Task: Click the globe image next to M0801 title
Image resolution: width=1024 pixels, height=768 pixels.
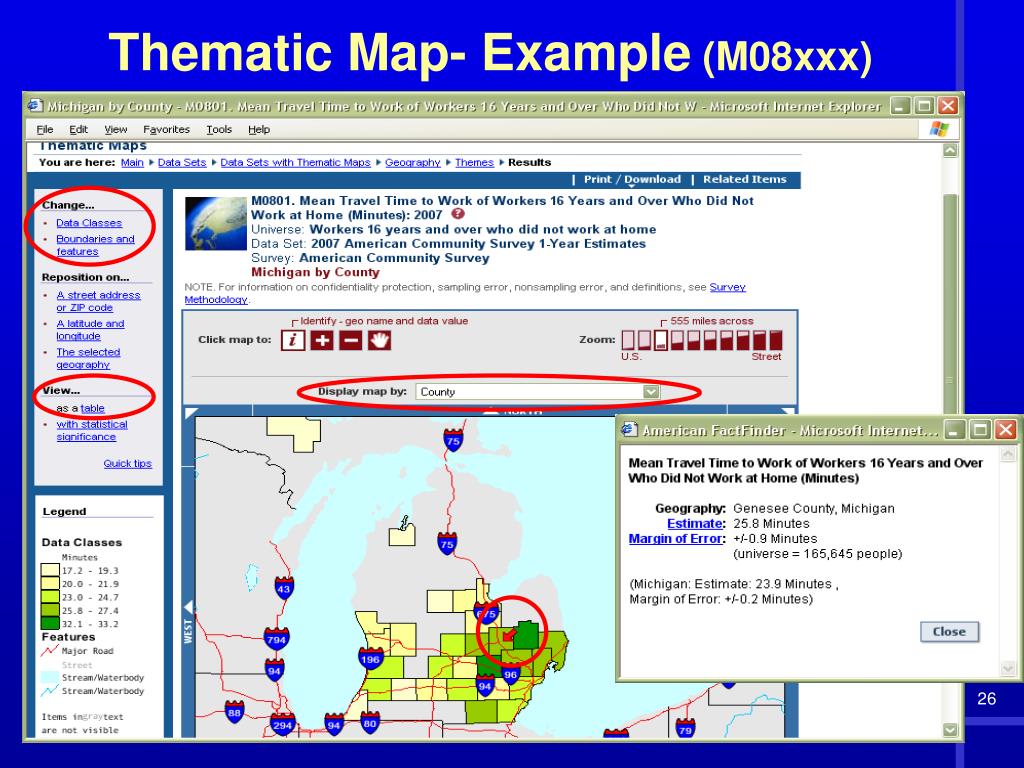Action: (216, 223)
